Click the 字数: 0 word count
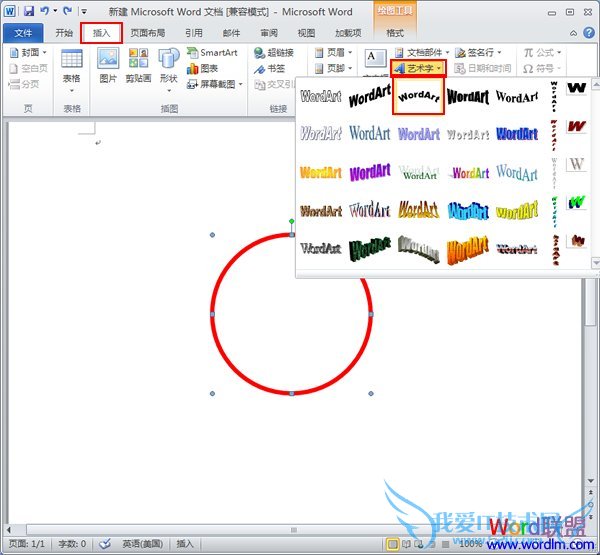The height and width of the screenshot is (555, 600). coord(72,544)
